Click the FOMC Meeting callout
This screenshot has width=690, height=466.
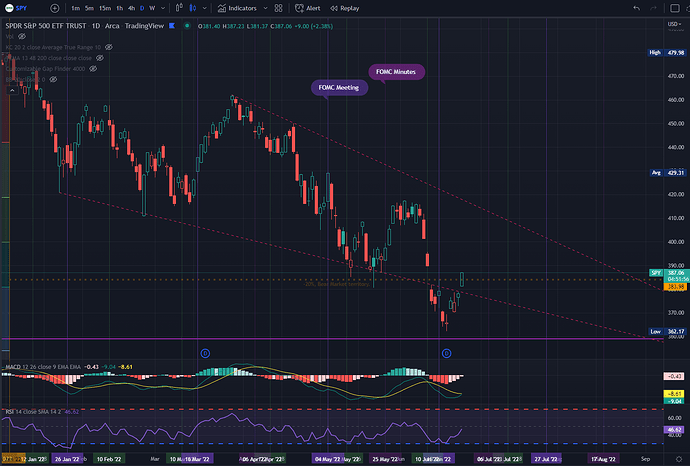pyautogui.click(x=339, y=88)
